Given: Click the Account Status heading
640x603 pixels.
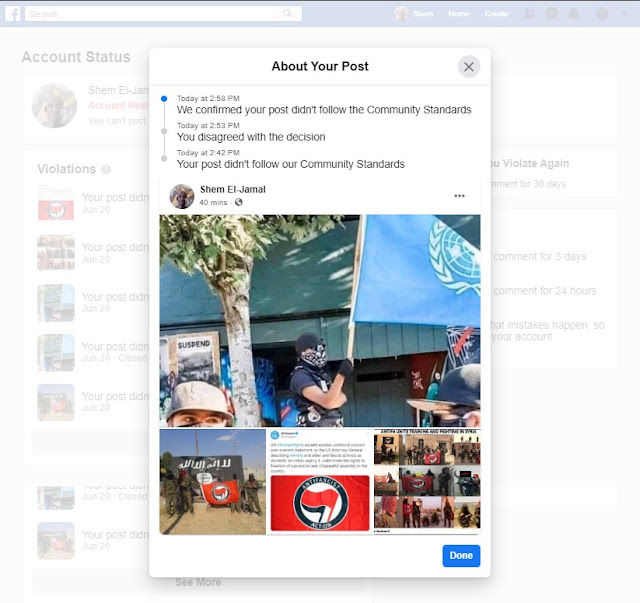Looking at the screenshot, I should click(76, 57).
